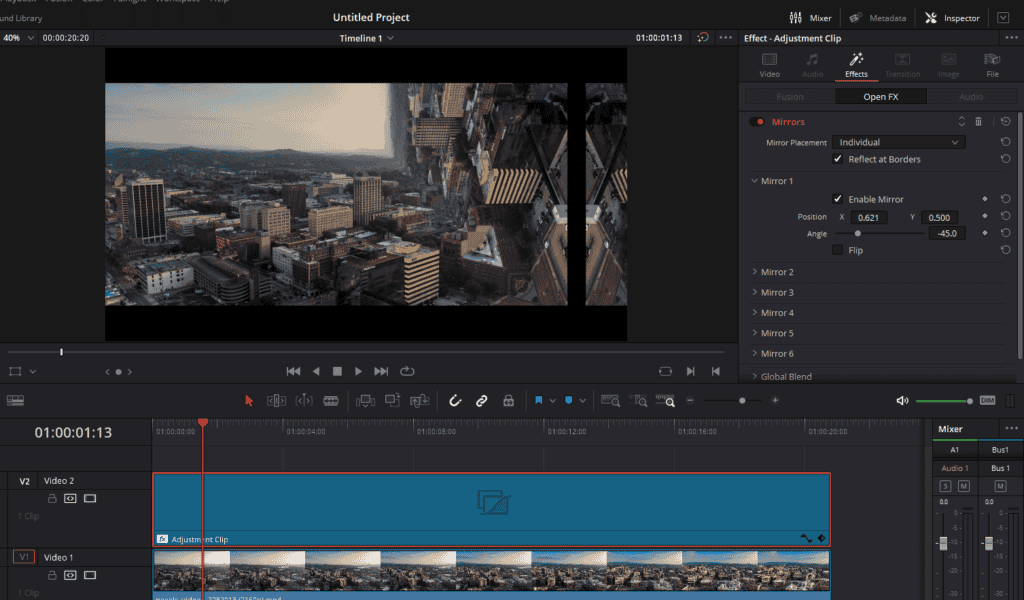Click the Replace Clip toolbar icon
Image resolution: width=1024 pixels, height=600 pixels.
[x=419, y=400]
